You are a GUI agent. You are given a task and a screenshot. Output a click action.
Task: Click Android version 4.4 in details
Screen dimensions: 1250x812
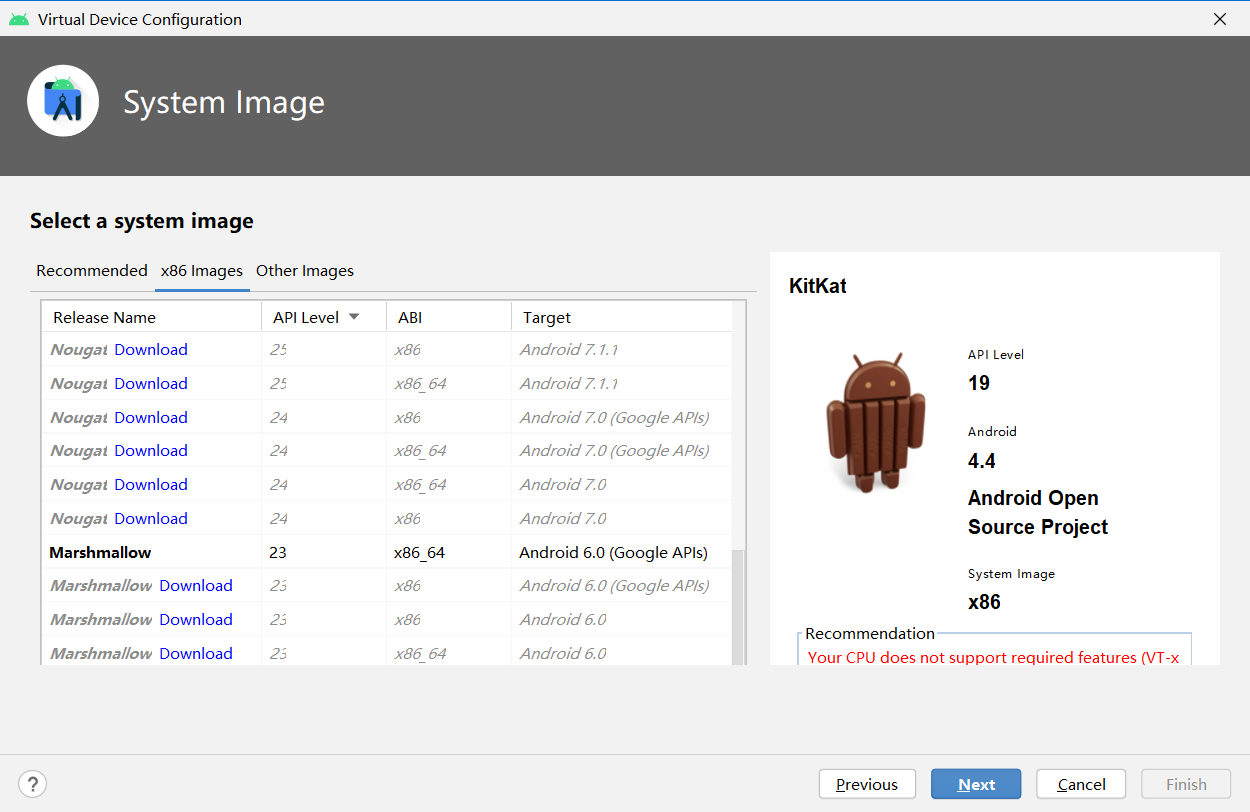pyautogui.click(x=982, y=461)
